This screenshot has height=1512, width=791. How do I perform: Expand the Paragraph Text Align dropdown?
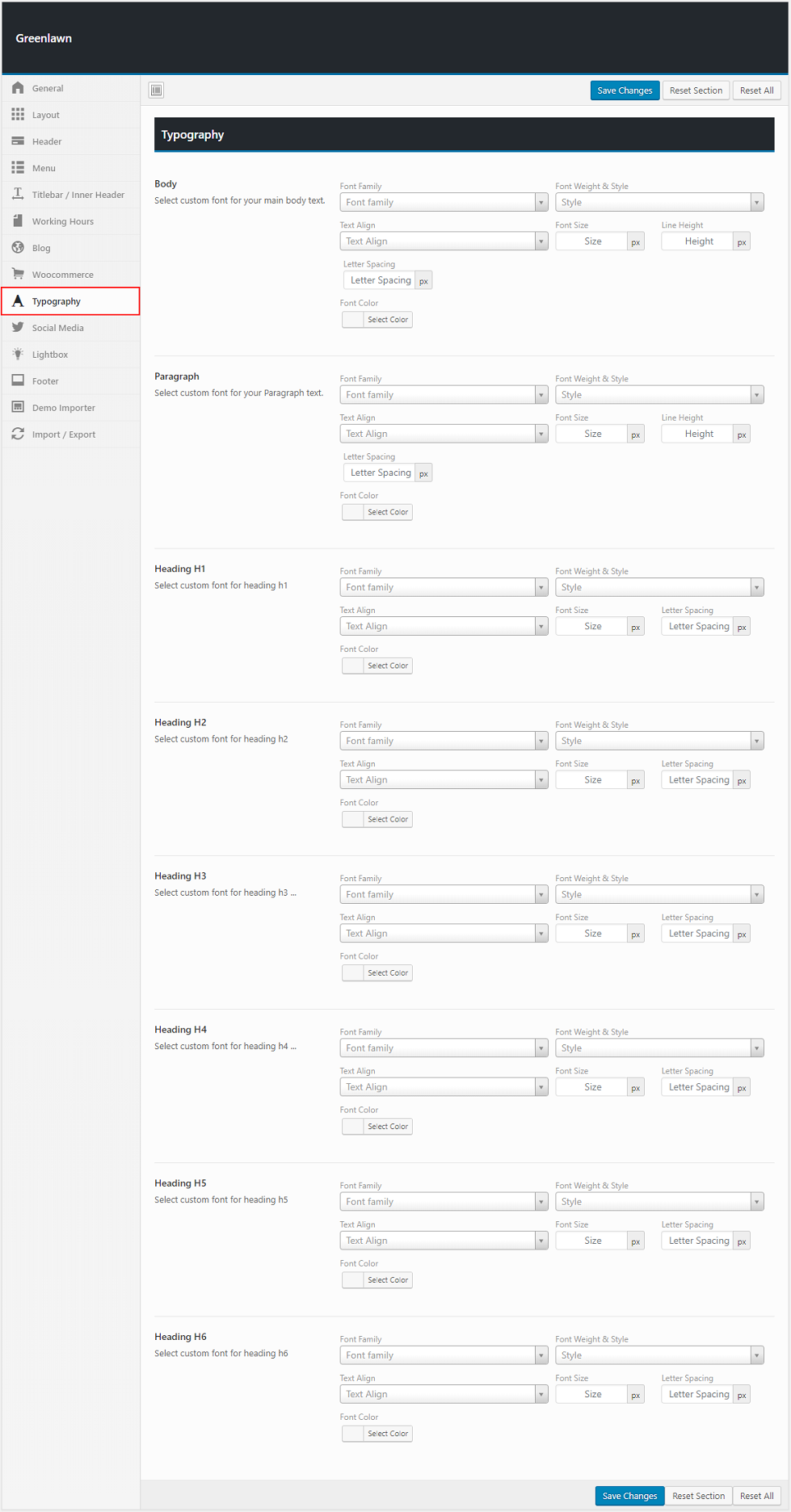tap(444, 434)
